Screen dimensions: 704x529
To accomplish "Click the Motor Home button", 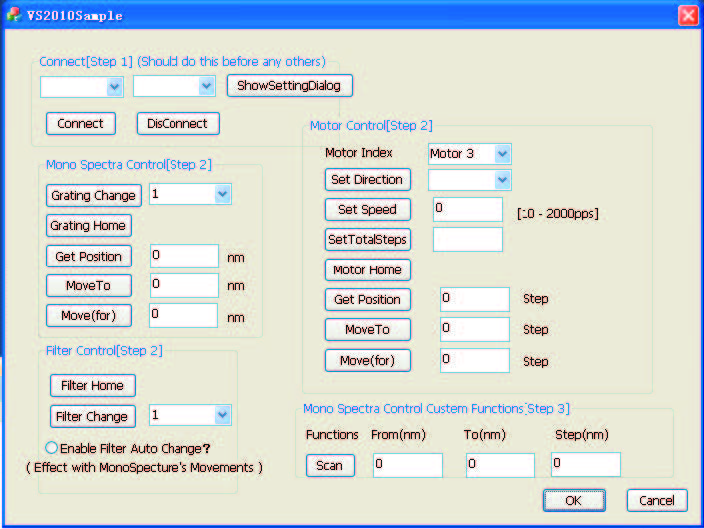I will click(x=367, y=269).
